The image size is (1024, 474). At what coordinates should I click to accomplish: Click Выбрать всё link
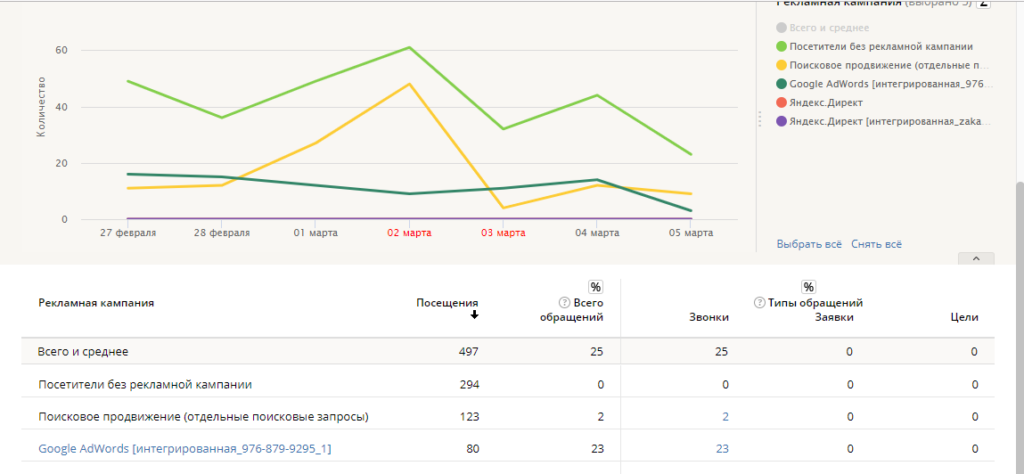click(x=809, y=244)
